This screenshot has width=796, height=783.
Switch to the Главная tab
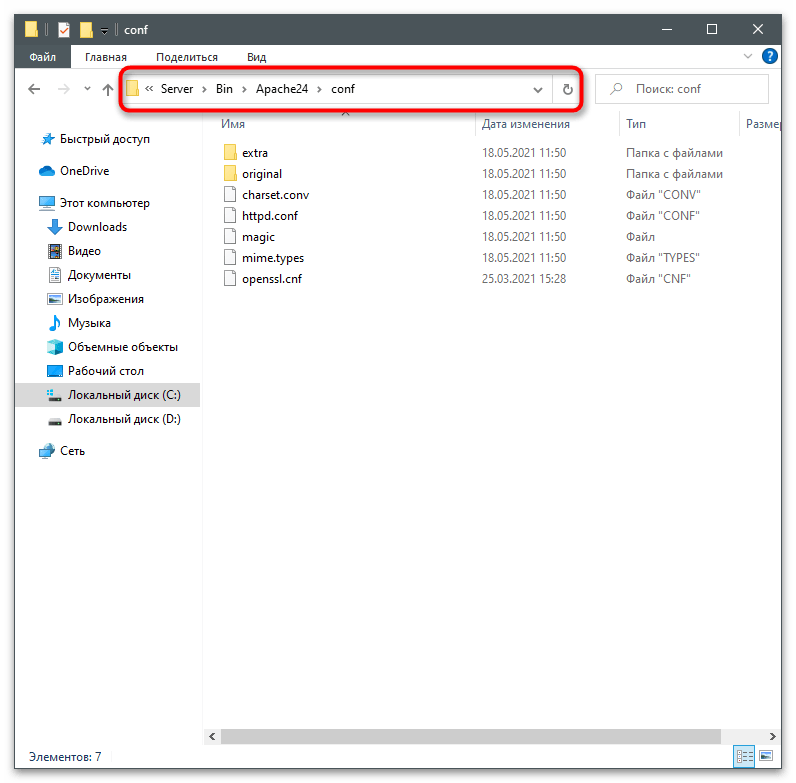click(x=106, y=57)
